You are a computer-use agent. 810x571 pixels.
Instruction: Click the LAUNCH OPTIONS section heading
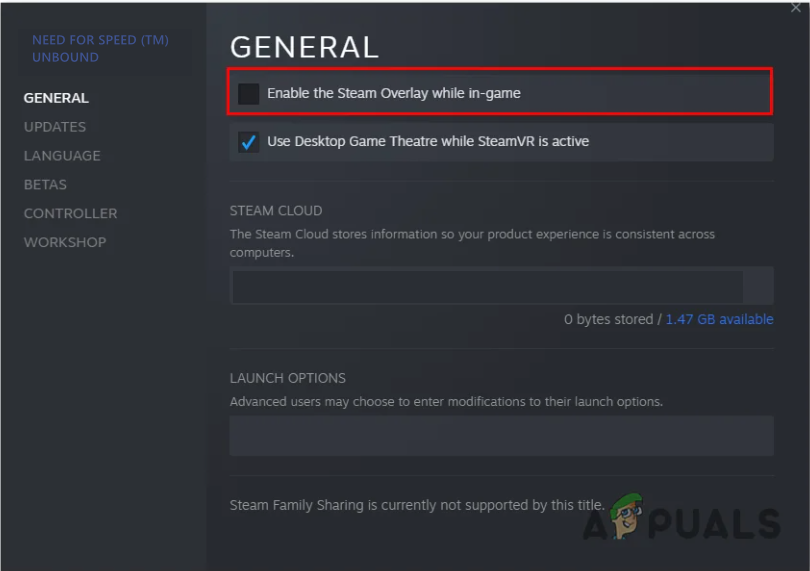[288, 378]
